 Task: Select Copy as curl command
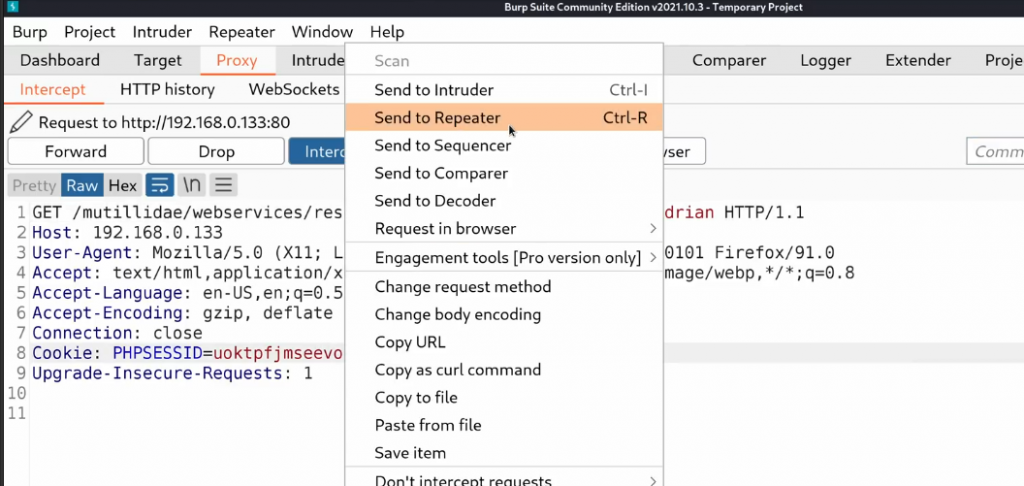pos(457,370)
